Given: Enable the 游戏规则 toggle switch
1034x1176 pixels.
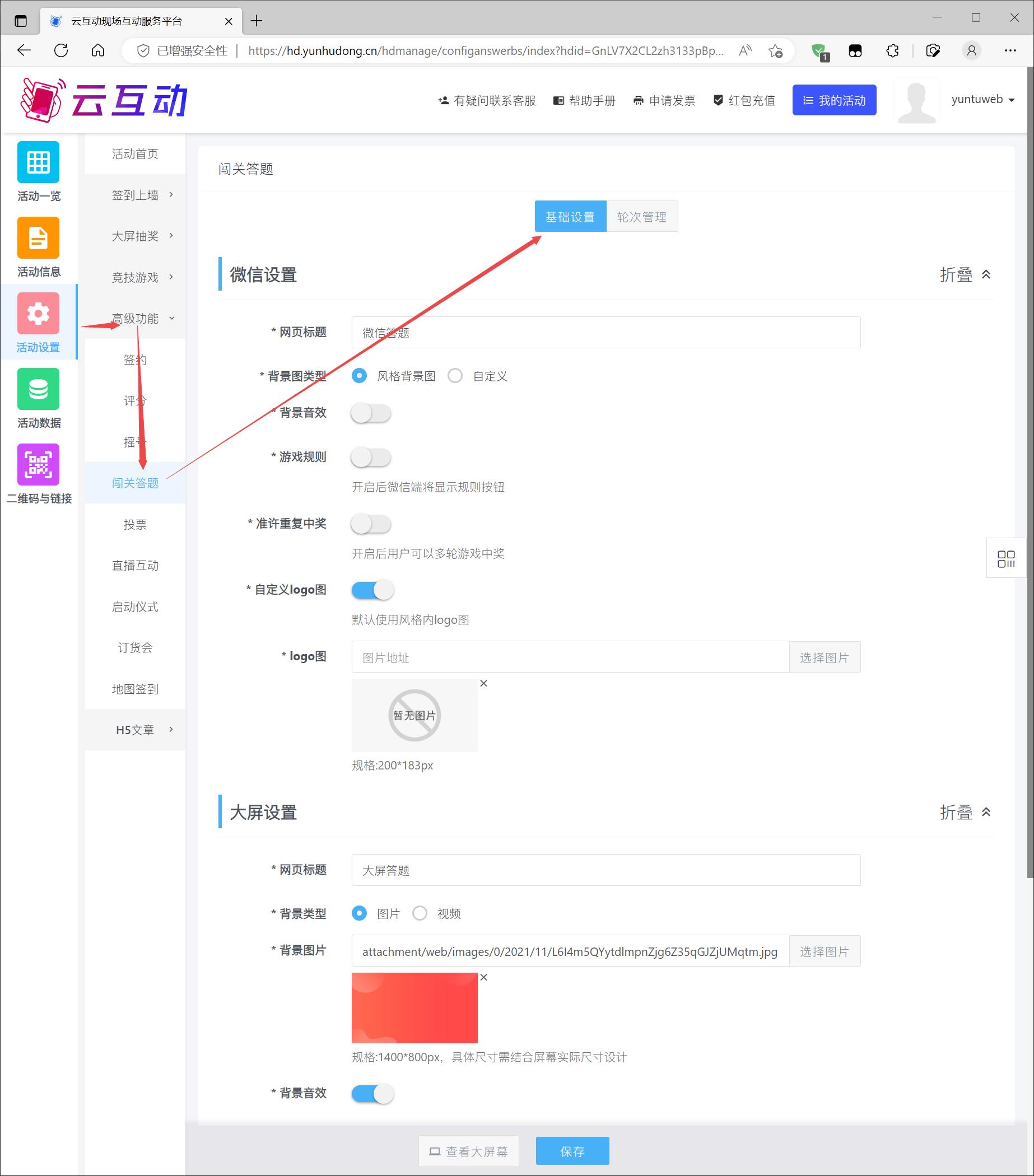Looking at the screenshot, I should (371, 458).
